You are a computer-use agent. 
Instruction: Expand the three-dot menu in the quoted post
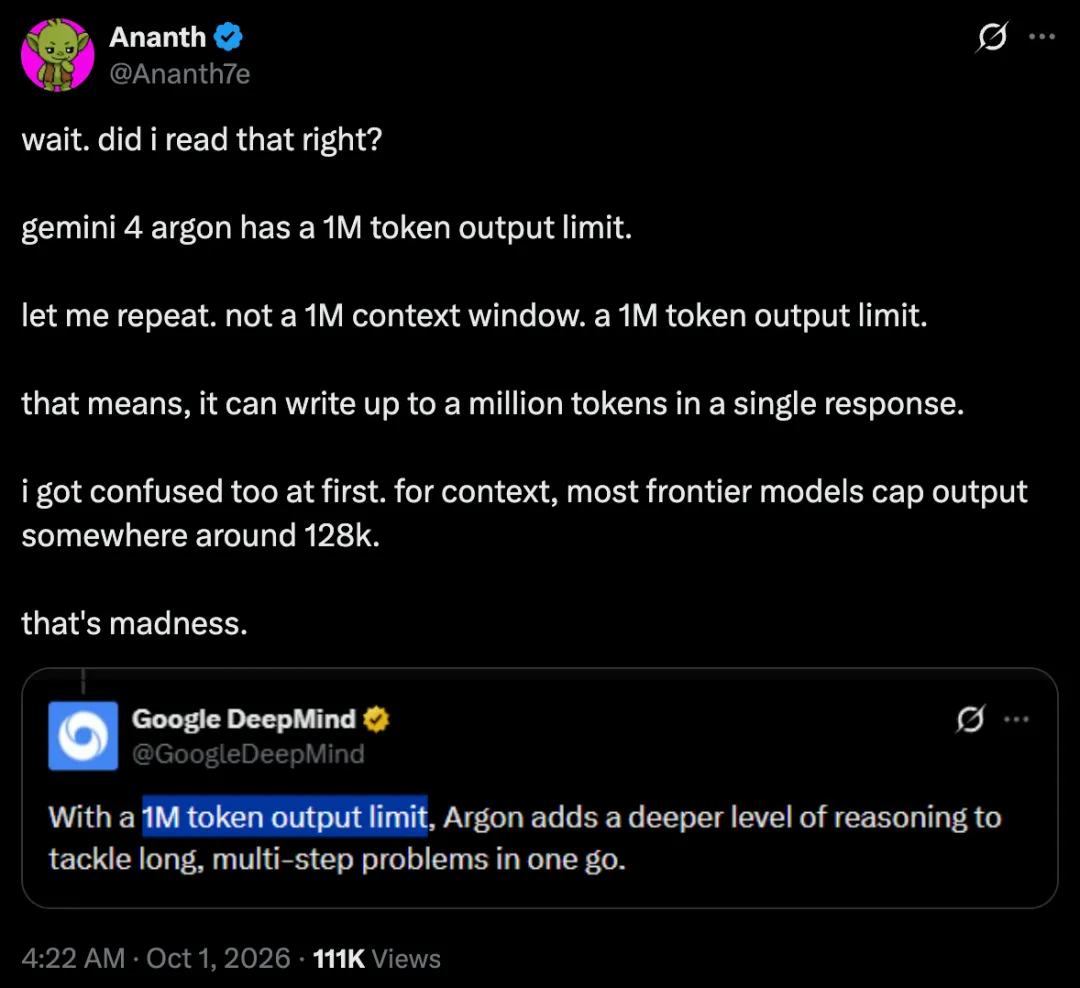(1017, 719)
